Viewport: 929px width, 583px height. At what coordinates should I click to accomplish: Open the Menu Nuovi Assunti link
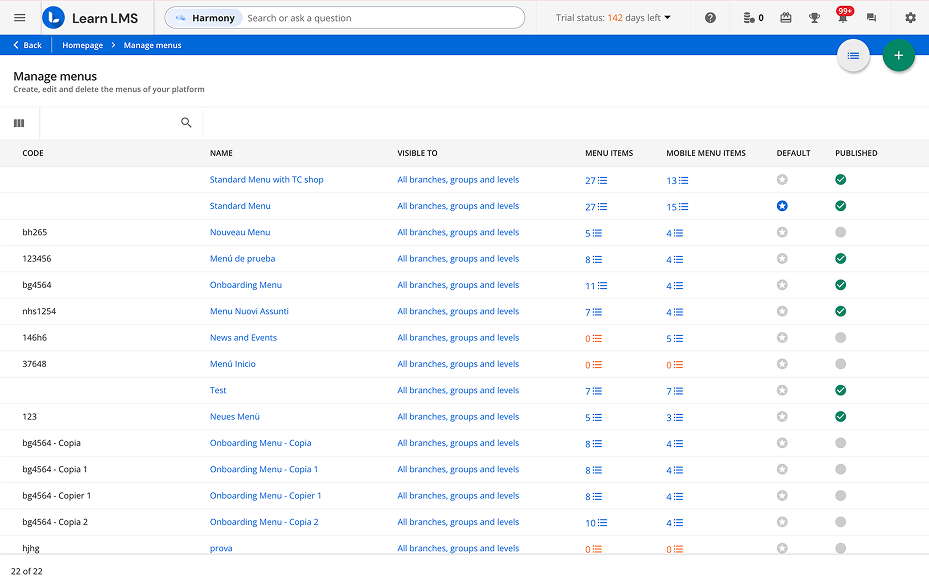(x=249, y=311)
